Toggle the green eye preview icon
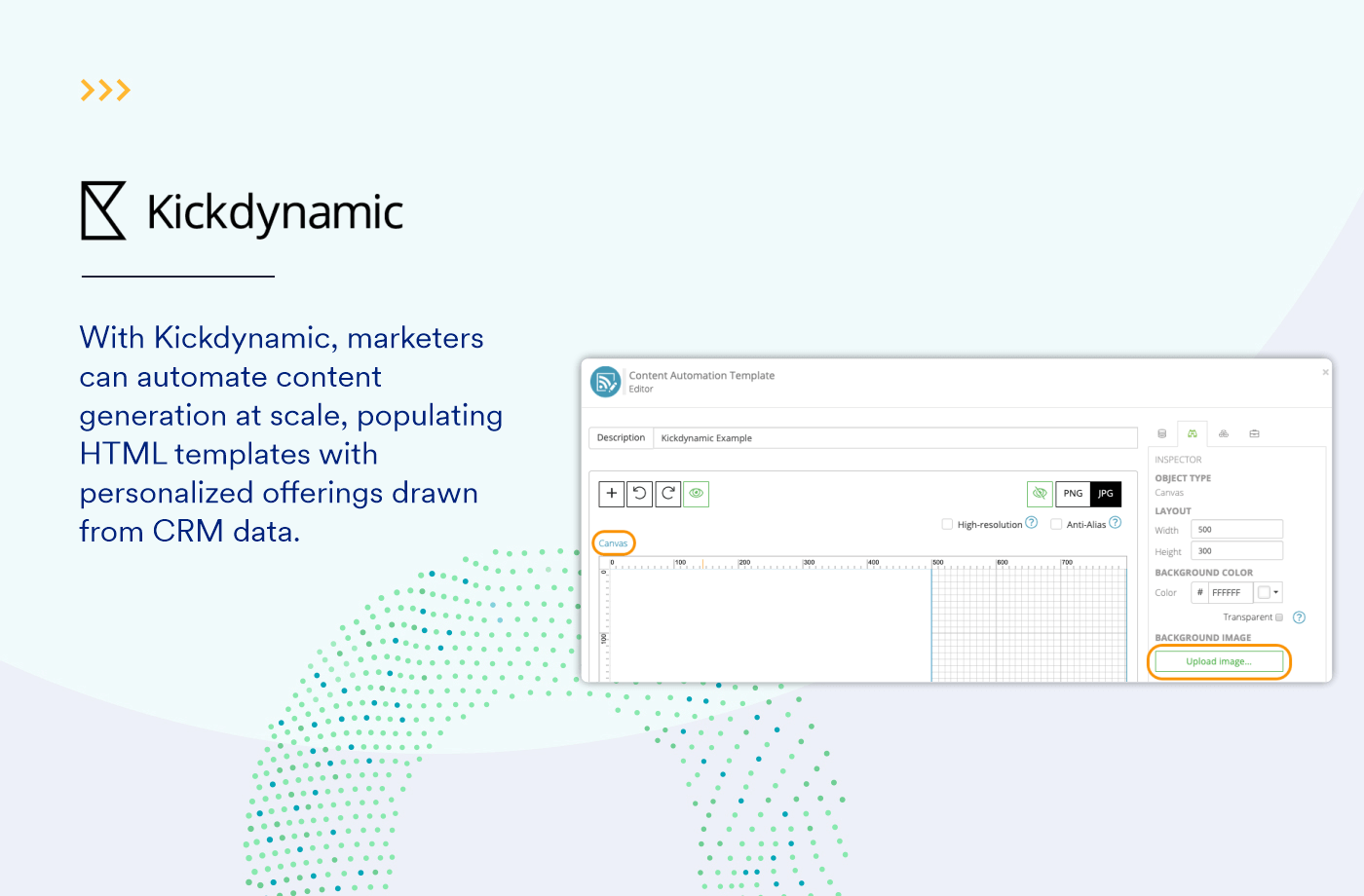Viewport: 1364px width, 896px height. (697, 494)
